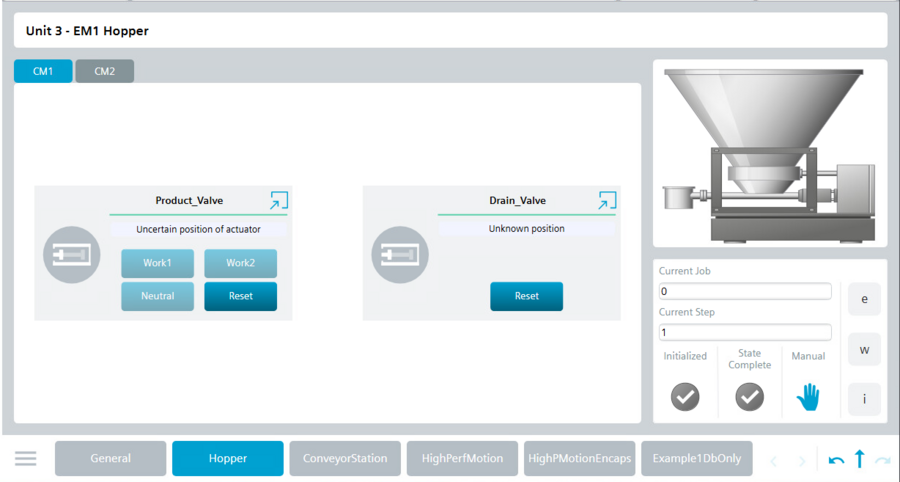The image size is (900, 482).
Task: Click the 'Initialized' label
Action: 685,356
